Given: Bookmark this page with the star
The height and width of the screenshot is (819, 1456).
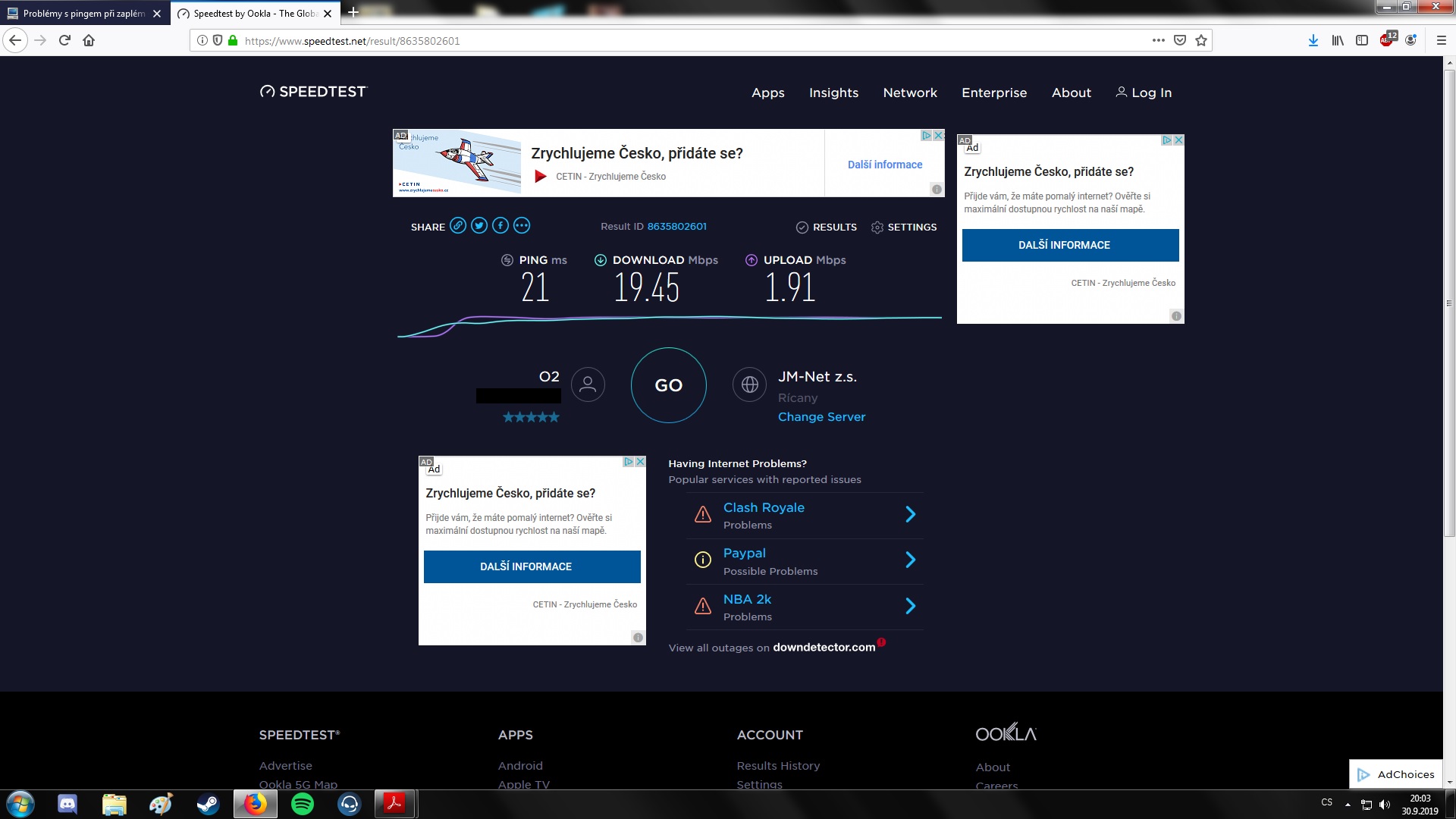Looking at the screenshot, I should click(1201, 41).
